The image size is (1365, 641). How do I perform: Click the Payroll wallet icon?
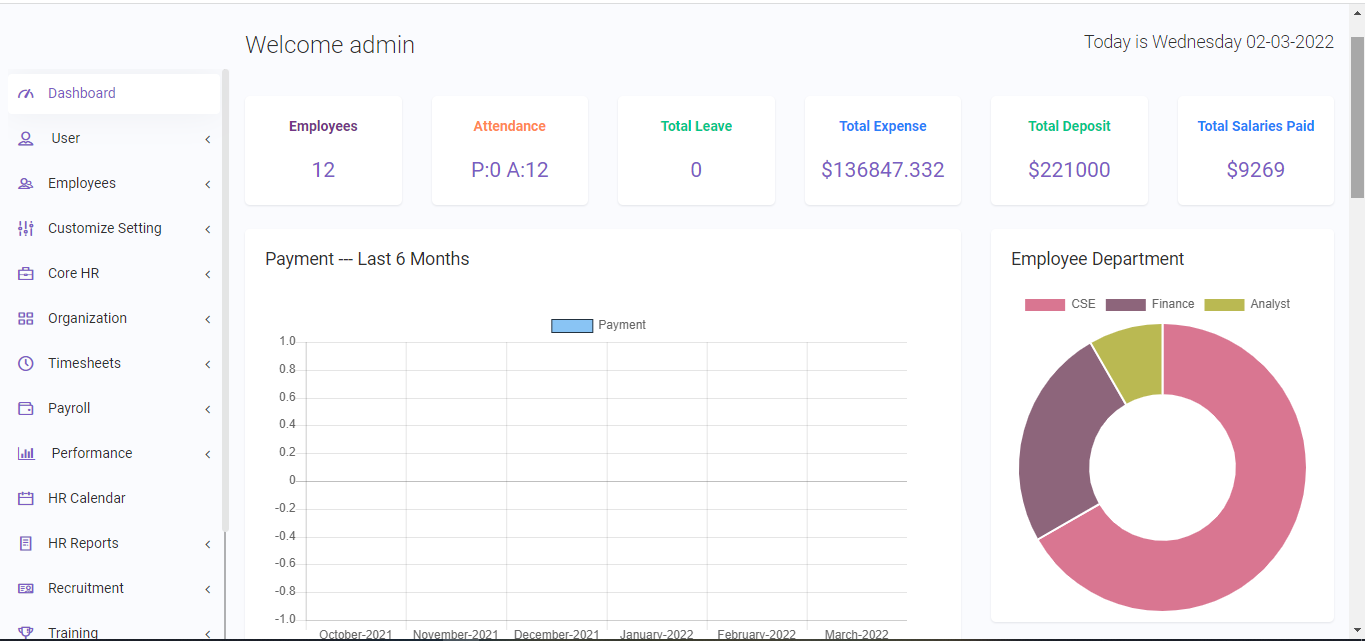26,409
